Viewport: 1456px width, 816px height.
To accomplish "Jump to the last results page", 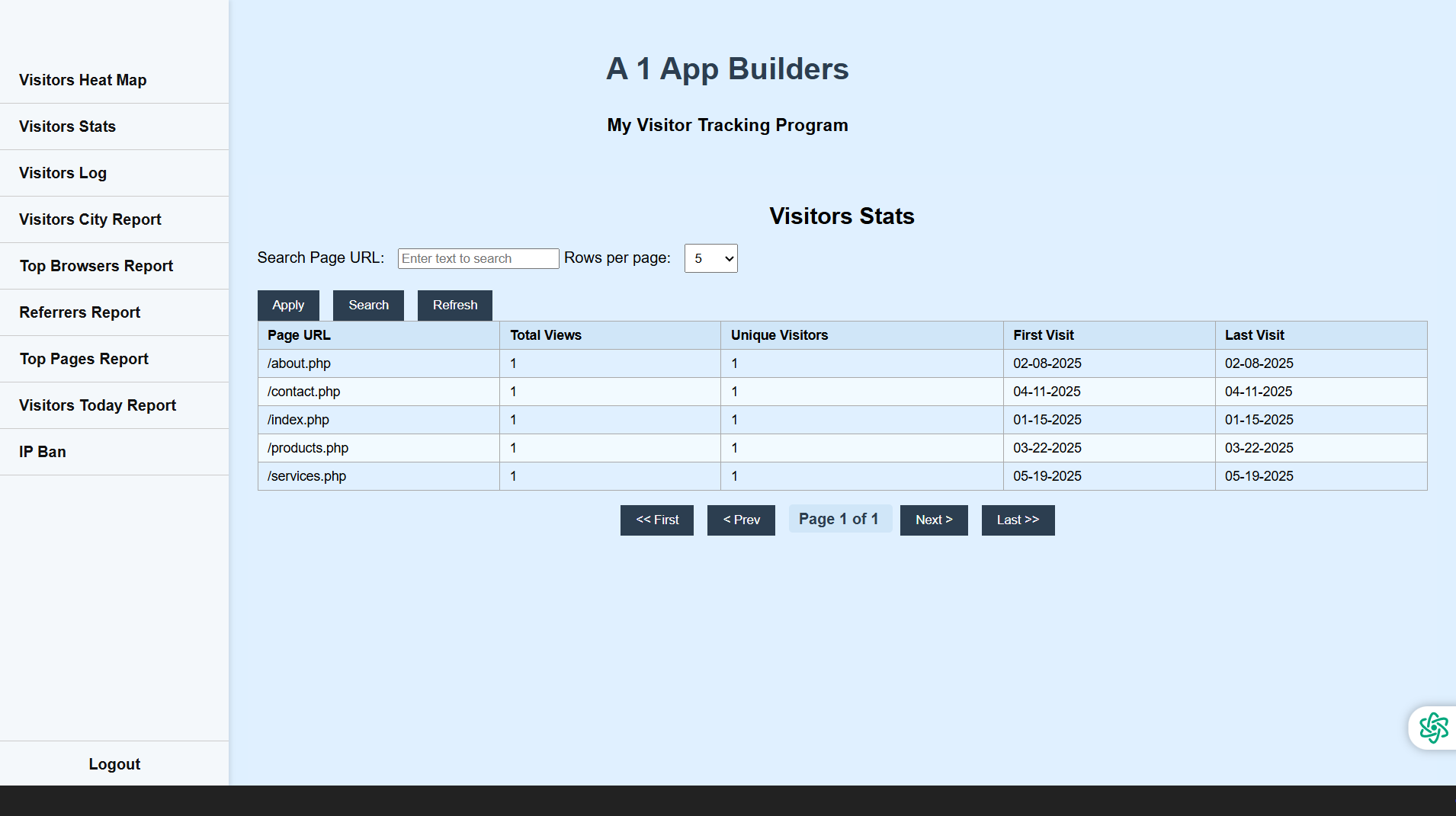I will point(1018,520).
